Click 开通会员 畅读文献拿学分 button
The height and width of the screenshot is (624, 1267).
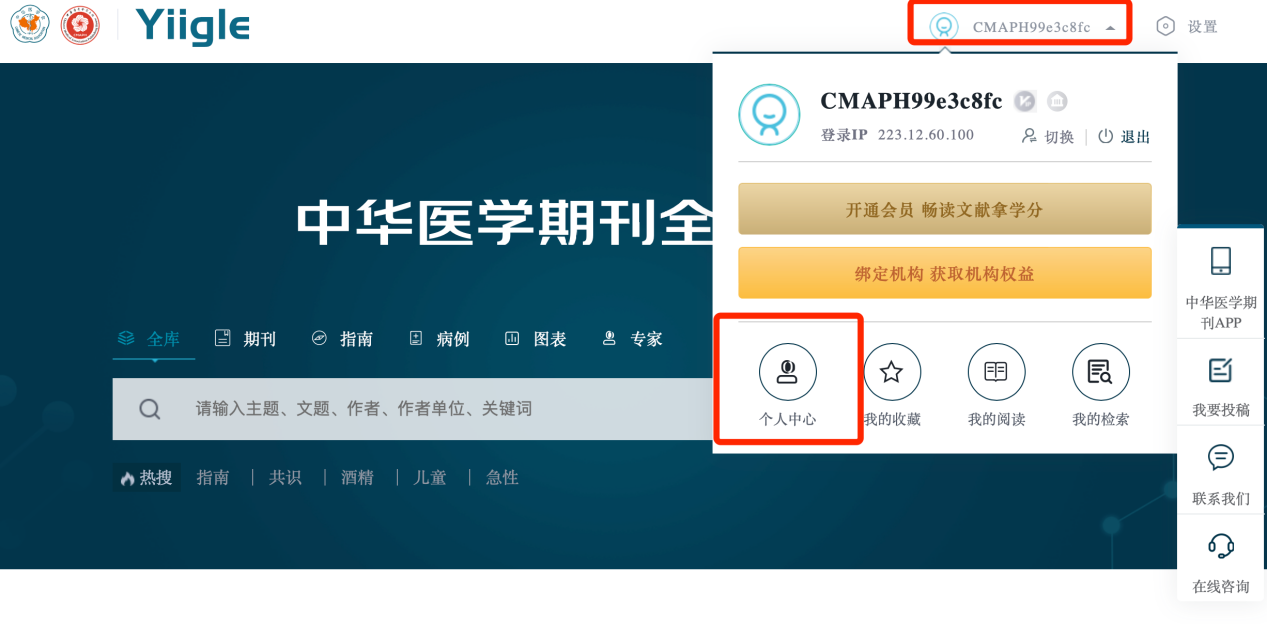[x=944, y=209]
